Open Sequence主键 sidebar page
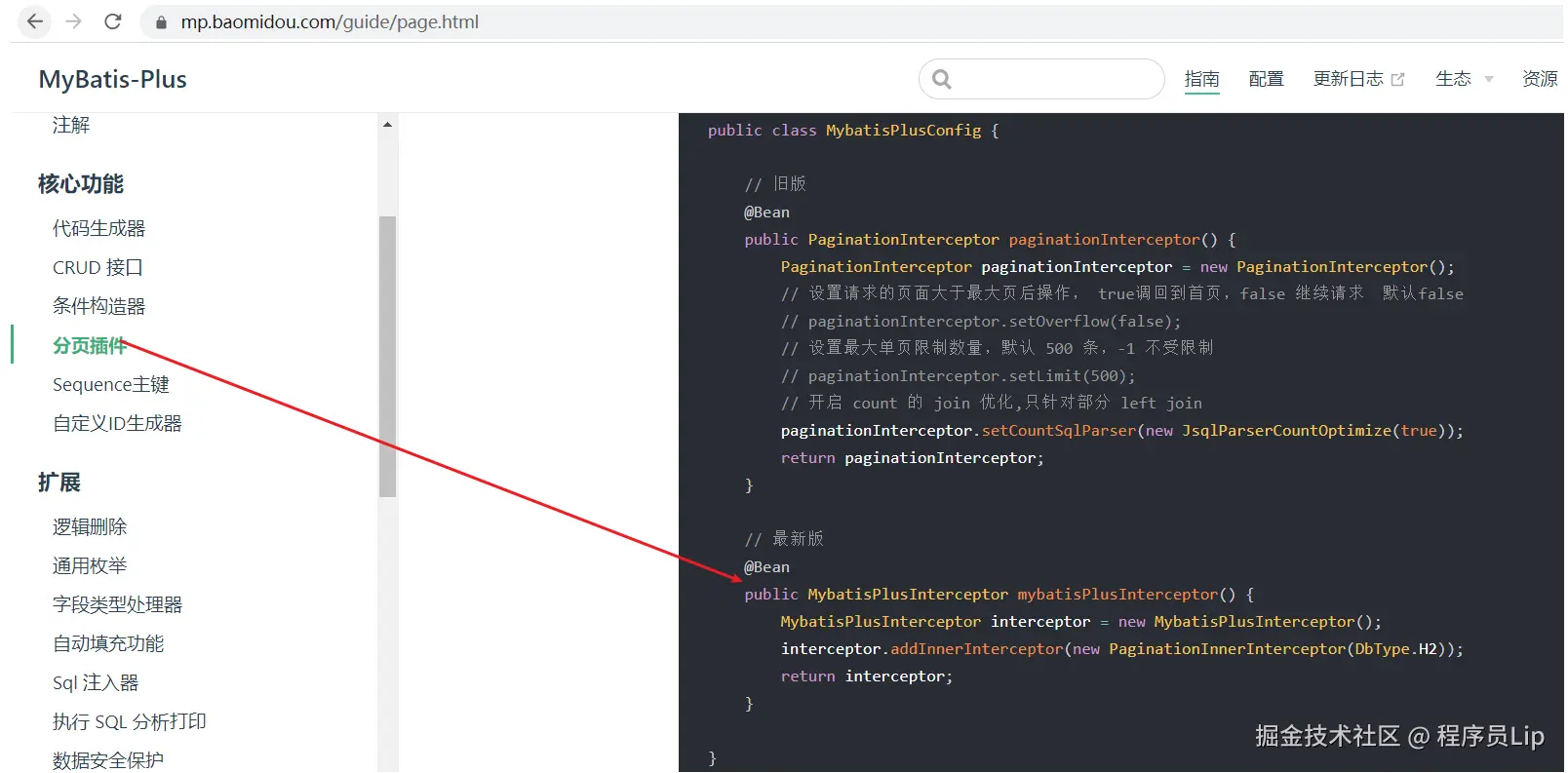Screen dimensions: 1568x773 (111, 384)
